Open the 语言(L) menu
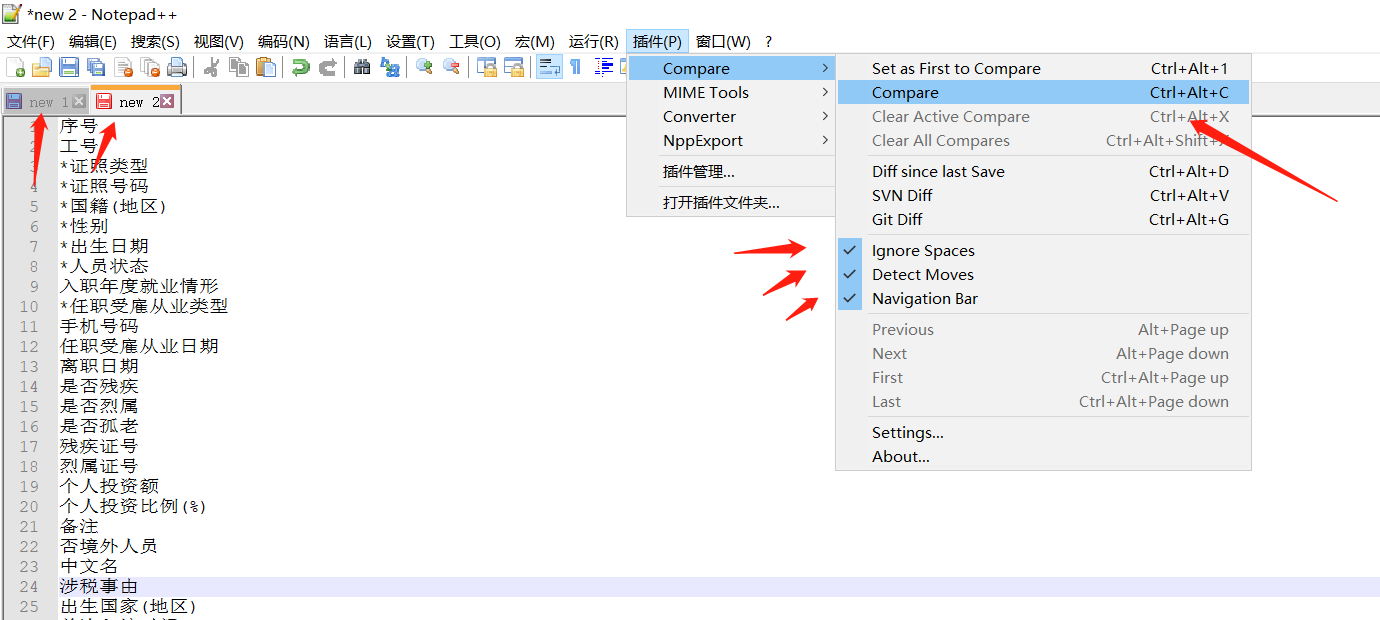The width and height of the screenshot is (1380, 620). point(348,42)
